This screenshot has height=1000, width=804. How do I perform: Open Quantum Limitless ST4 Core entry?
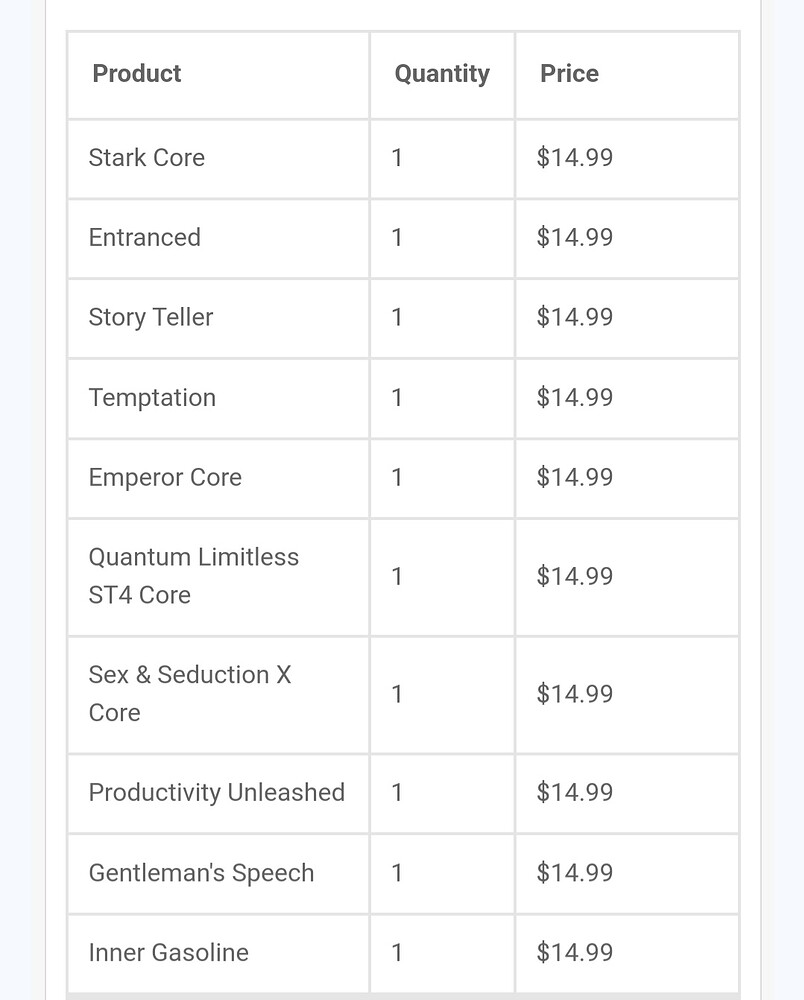[194, 576]
